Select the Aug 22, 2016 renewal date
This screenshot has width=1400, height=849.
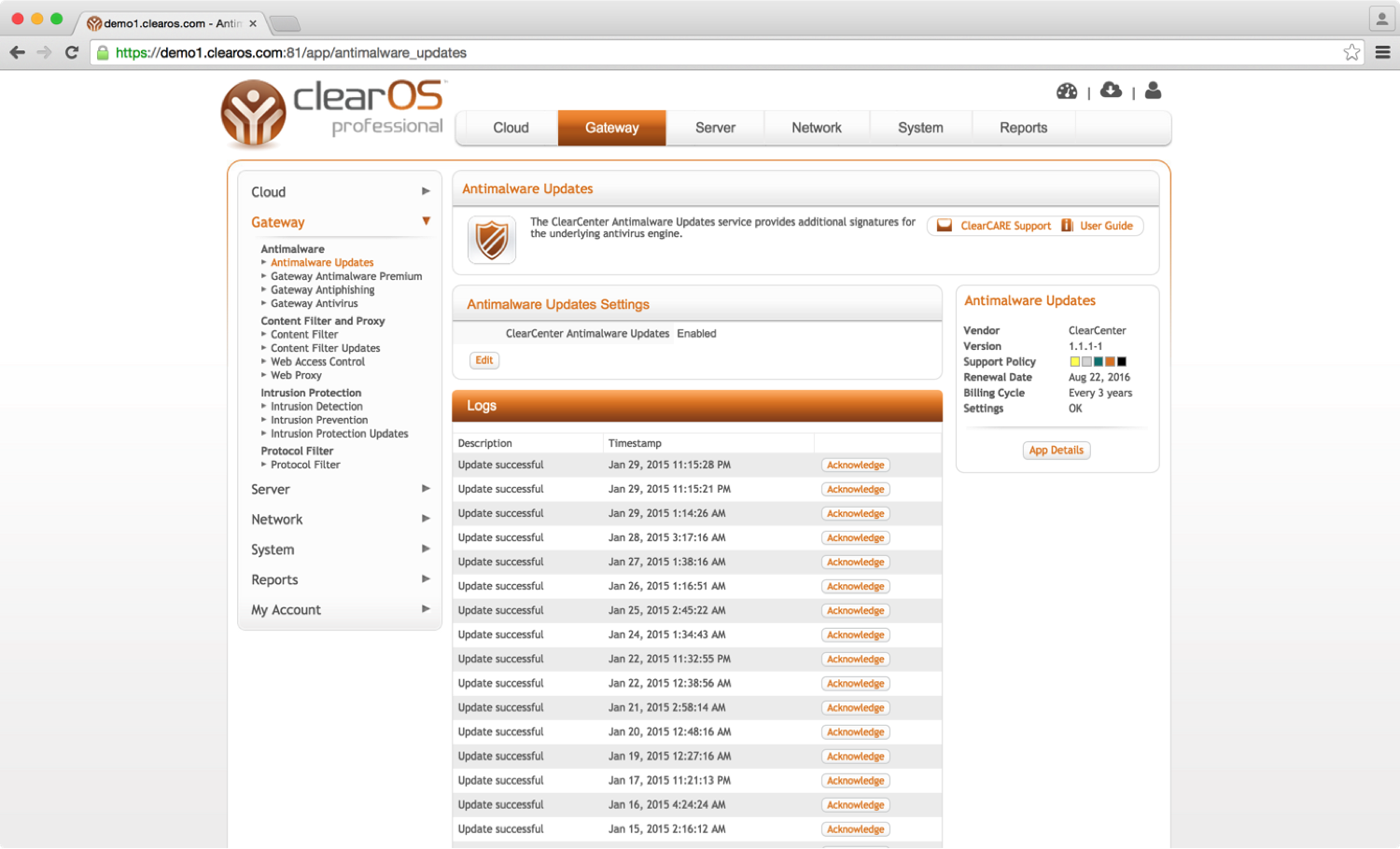(1099, 378)
